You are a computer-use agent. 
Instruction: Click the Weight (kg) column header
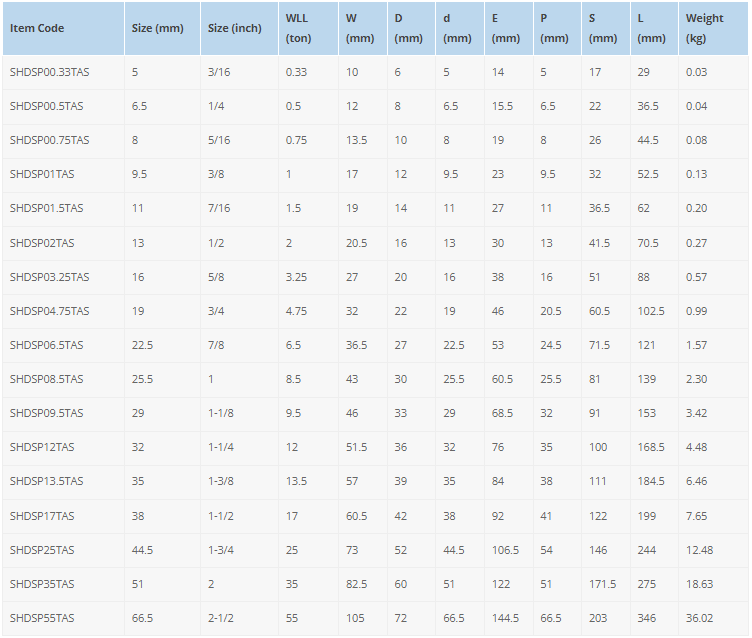point(704,28)
